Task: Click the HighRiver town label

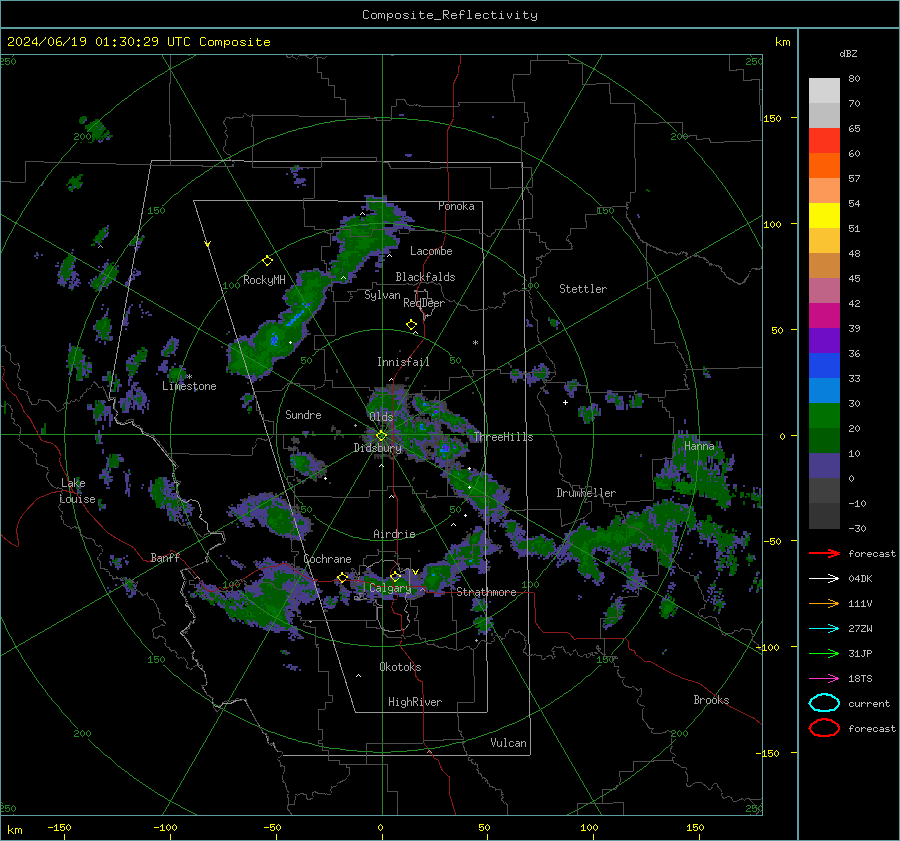Action: click(414, 702)
